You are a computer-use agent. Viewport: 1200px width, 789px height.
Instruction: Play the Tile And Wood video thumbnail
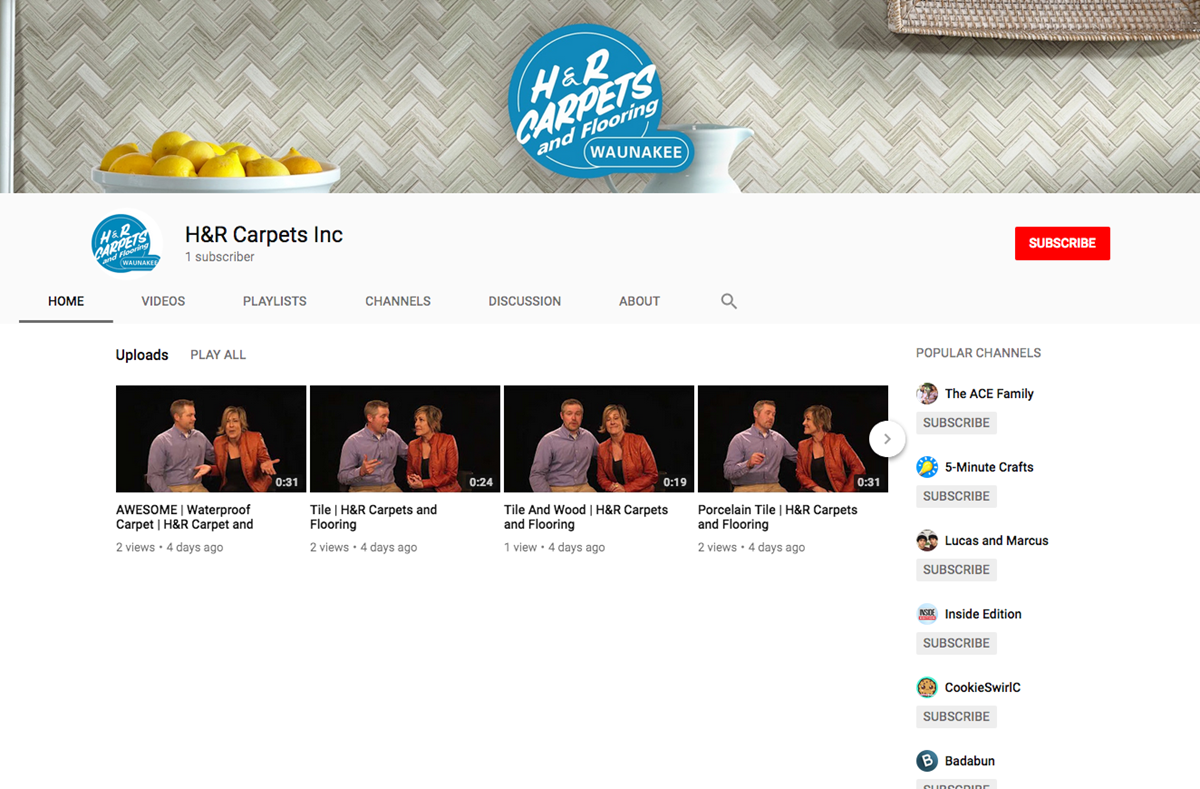click(599, 439)
